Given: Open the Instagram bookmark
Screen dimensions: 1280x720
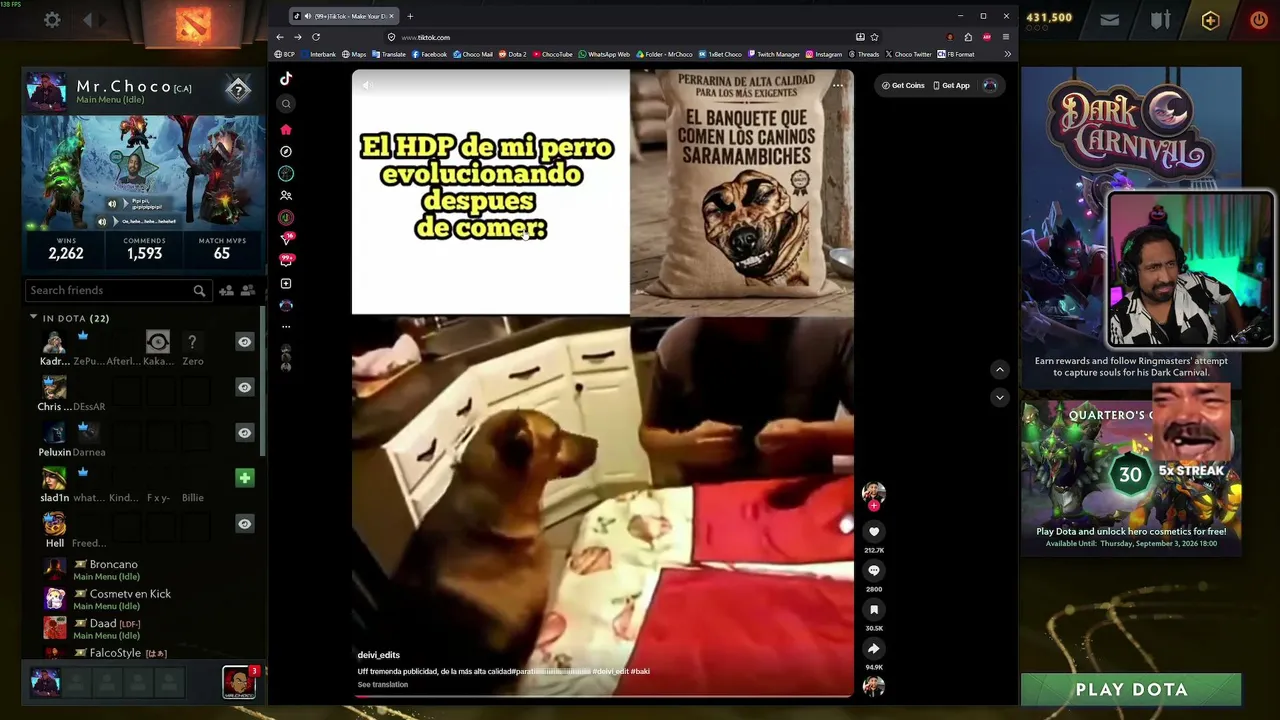Looking at the screenshot, I should tap(824, 54).
